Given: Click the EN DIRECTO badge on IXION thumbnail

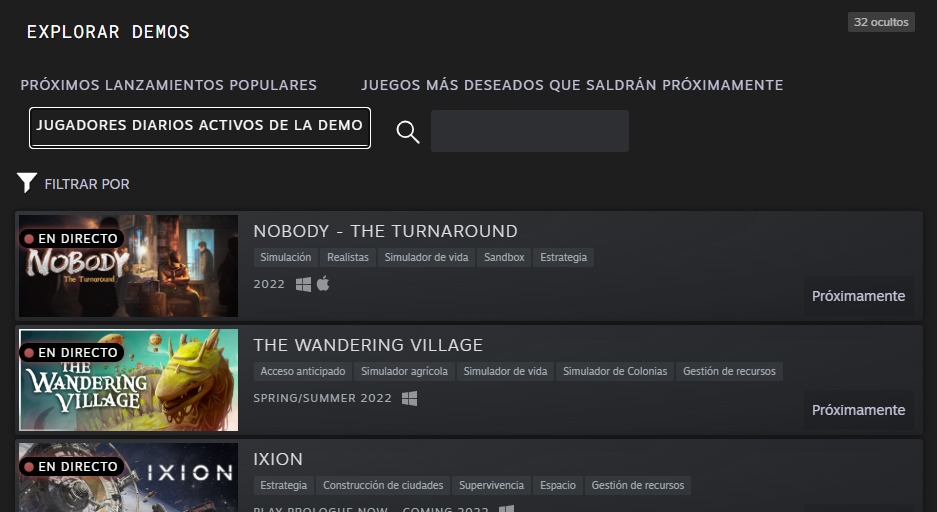Looking at the screenshot, I should pos(71,467).
